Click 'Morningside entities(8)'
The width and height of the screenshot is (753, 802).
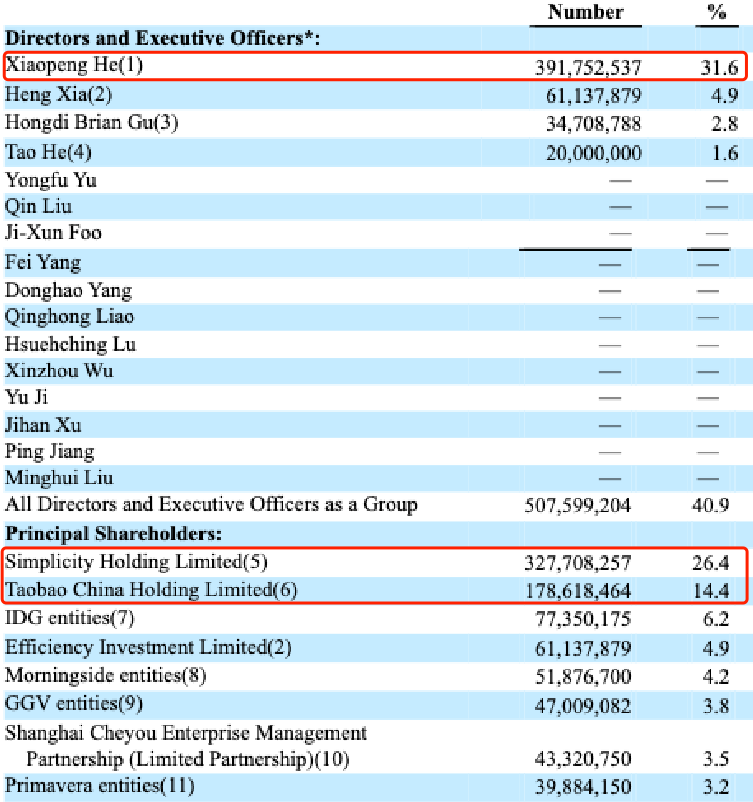[105, 676]
